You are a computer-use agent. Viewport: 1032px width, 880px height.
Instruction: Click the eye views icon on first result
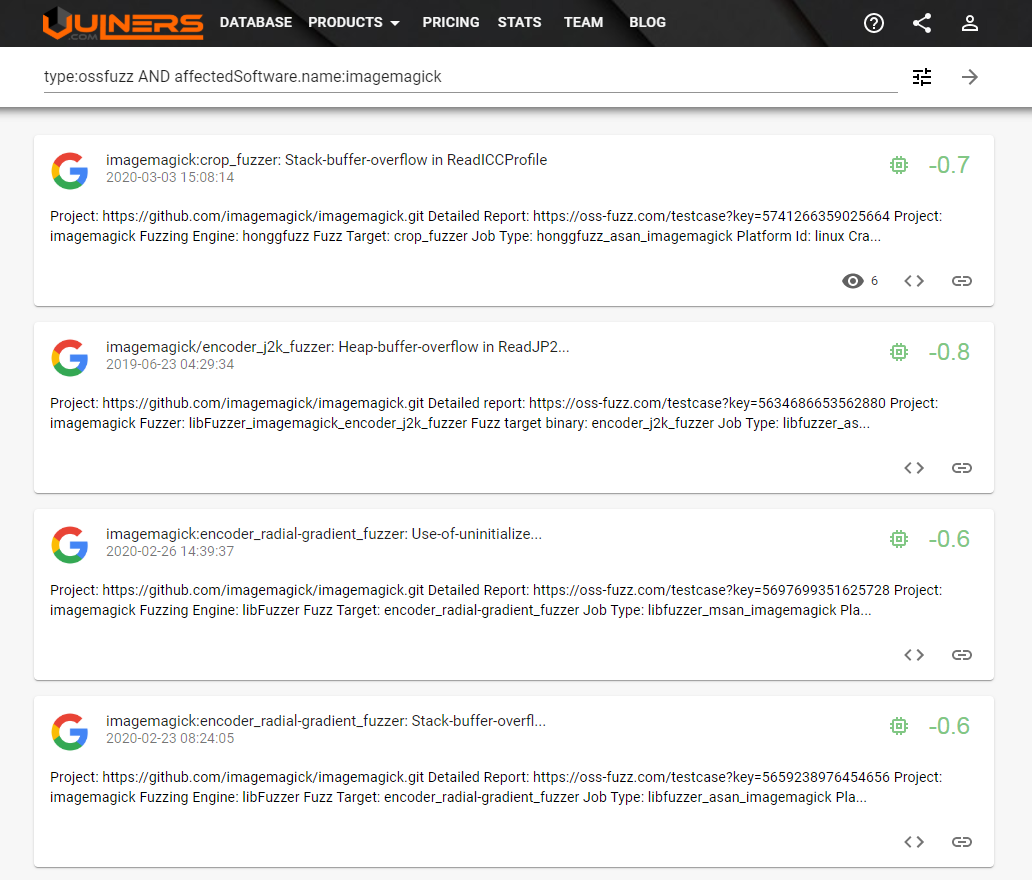(x=852, y=281)
